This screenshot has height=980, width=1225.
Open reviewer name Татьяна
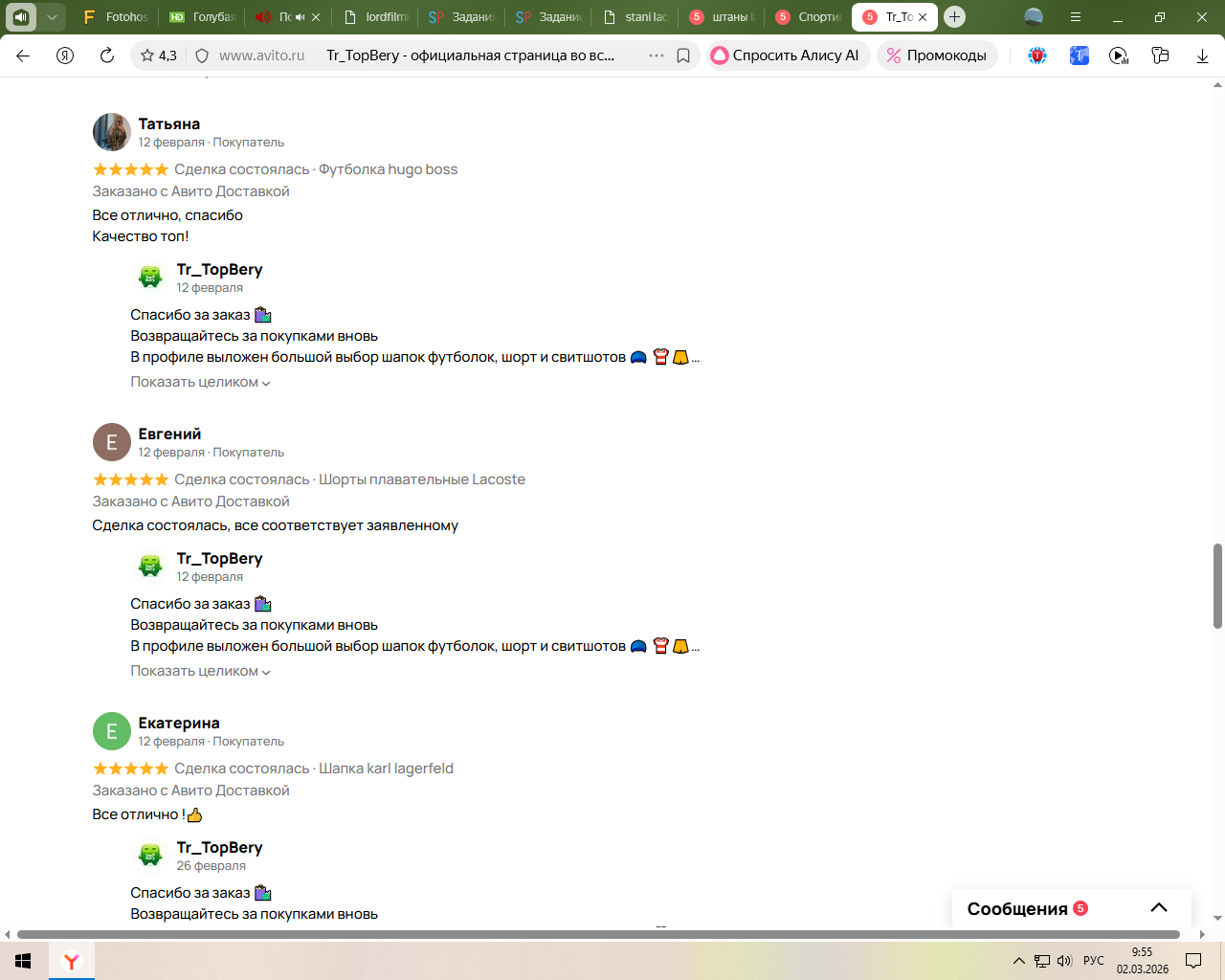tap(169, 123)
